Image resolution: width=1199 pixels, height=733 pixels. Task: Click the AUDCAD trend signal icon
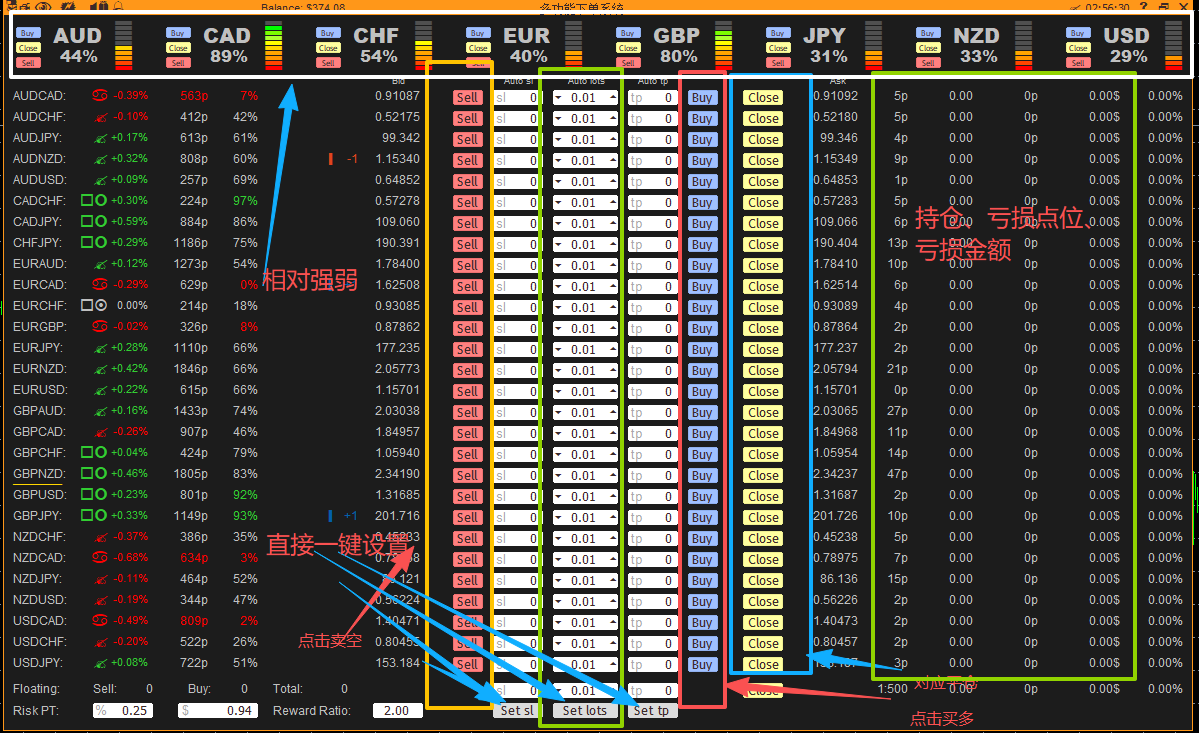(100, 96)
